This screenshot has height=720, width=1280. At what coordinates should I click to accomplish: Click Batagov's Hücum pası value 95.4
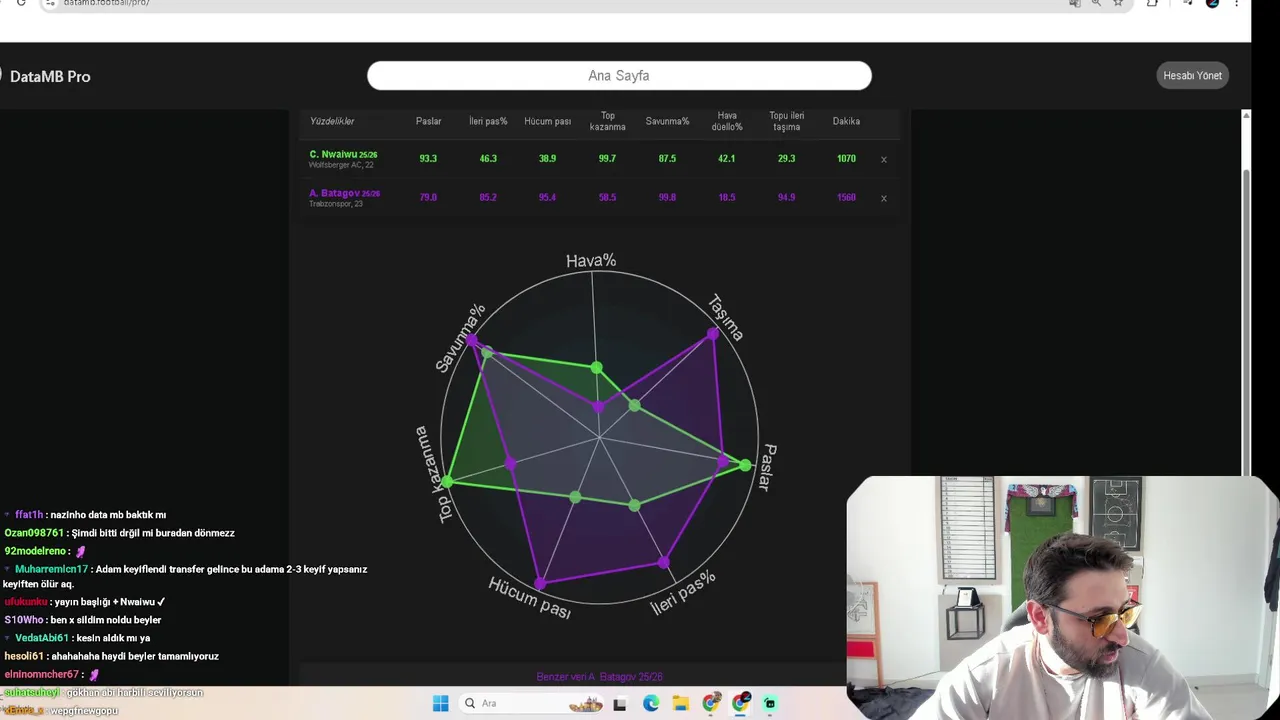(547, 198)
